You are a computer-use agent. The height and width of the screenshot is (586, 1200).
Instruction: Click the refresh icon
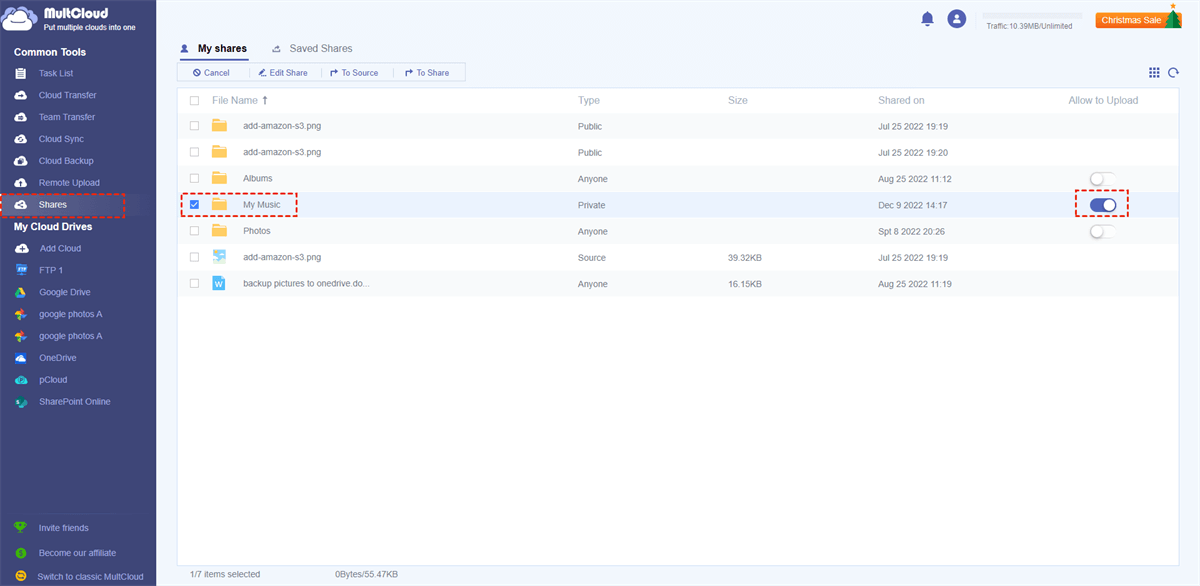(x=1173, y=73)
